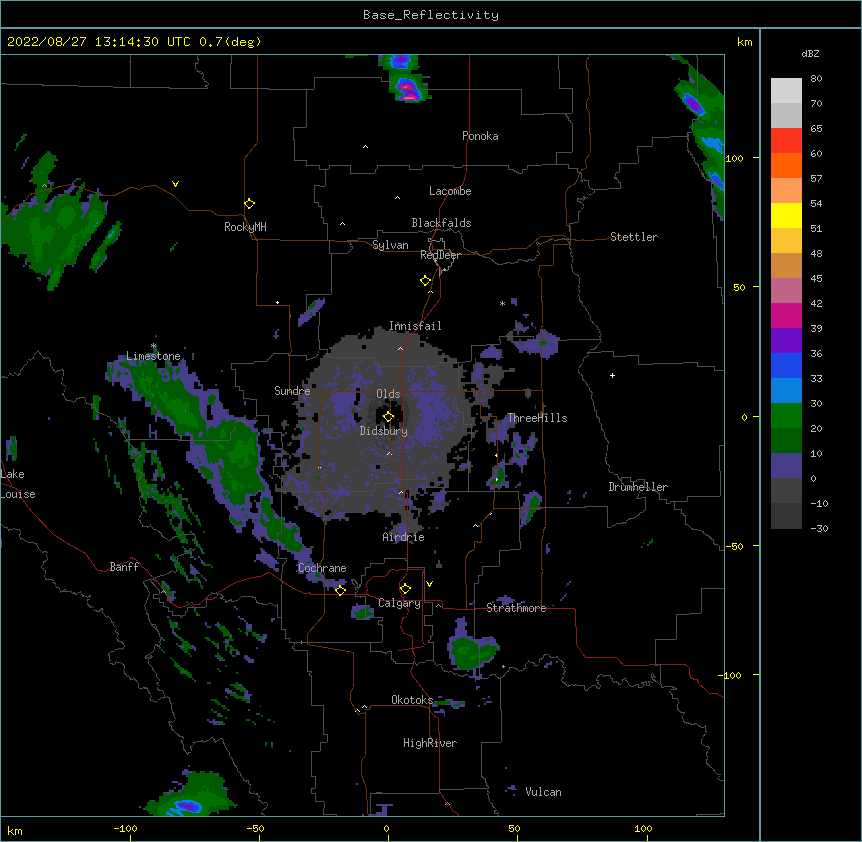Click the white caret marker west of Ponoka
The width and height of the screenshot is (862, 842).
[365, 147]
